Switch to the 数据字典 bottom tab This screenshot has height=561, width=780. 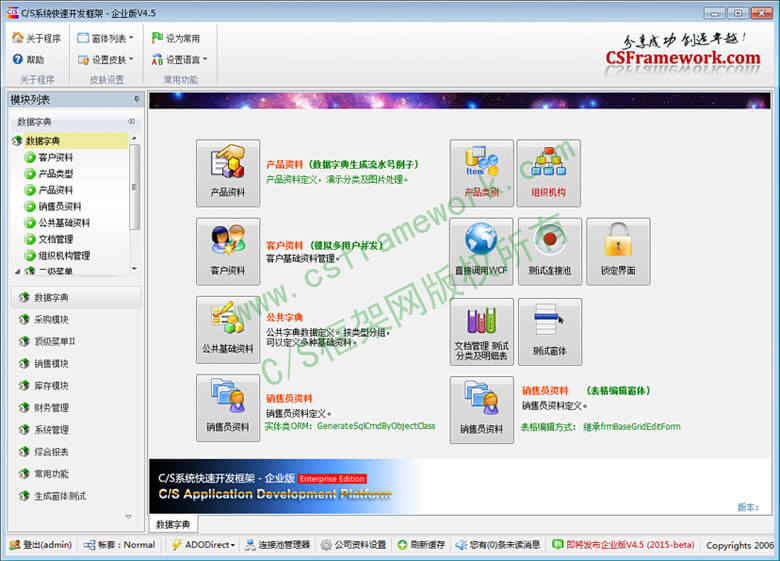(x=173, y=524)
